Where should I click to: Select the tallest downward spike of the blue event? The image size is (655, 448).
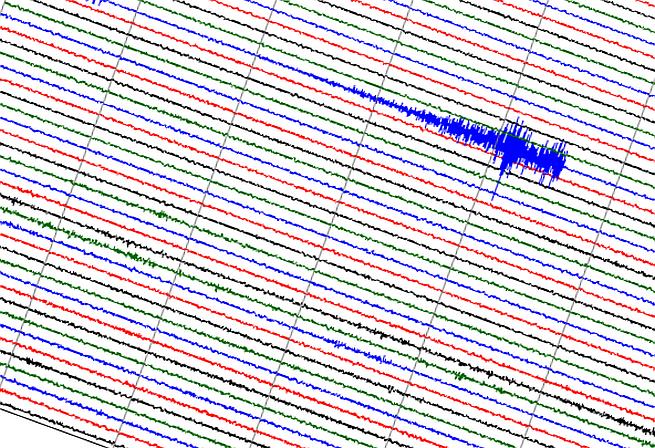495,190
